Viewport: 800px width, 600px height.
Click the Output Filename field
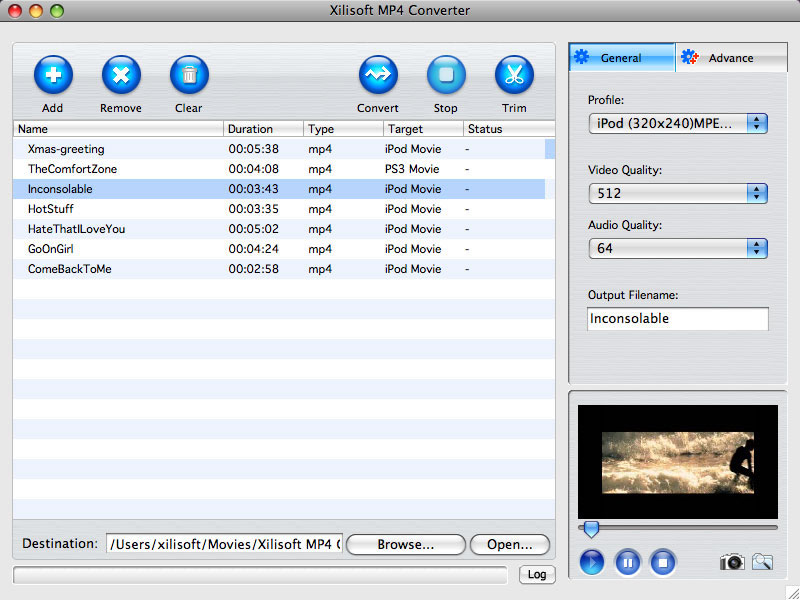678,319
